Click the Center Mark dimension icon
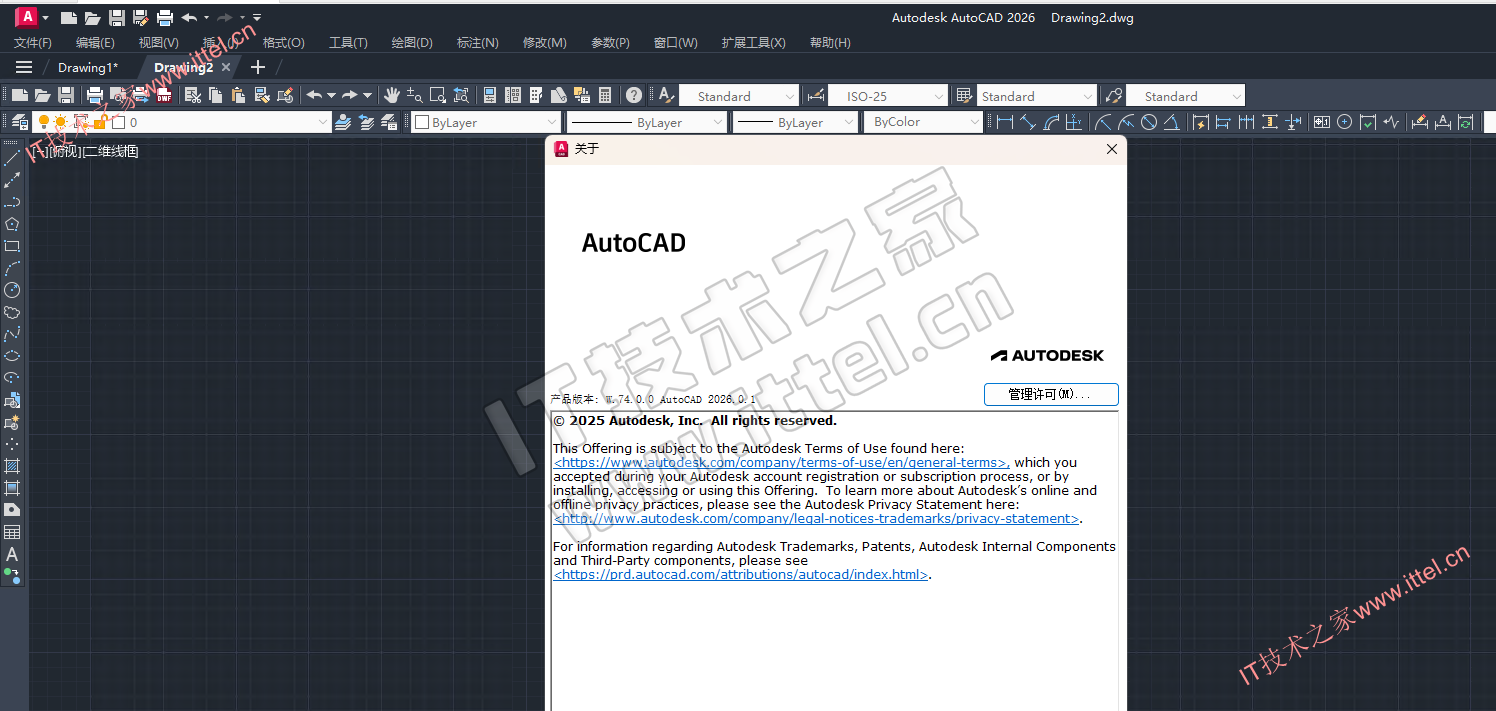This screenshot has height=711, width=1496. click(x=1344, y=122)
